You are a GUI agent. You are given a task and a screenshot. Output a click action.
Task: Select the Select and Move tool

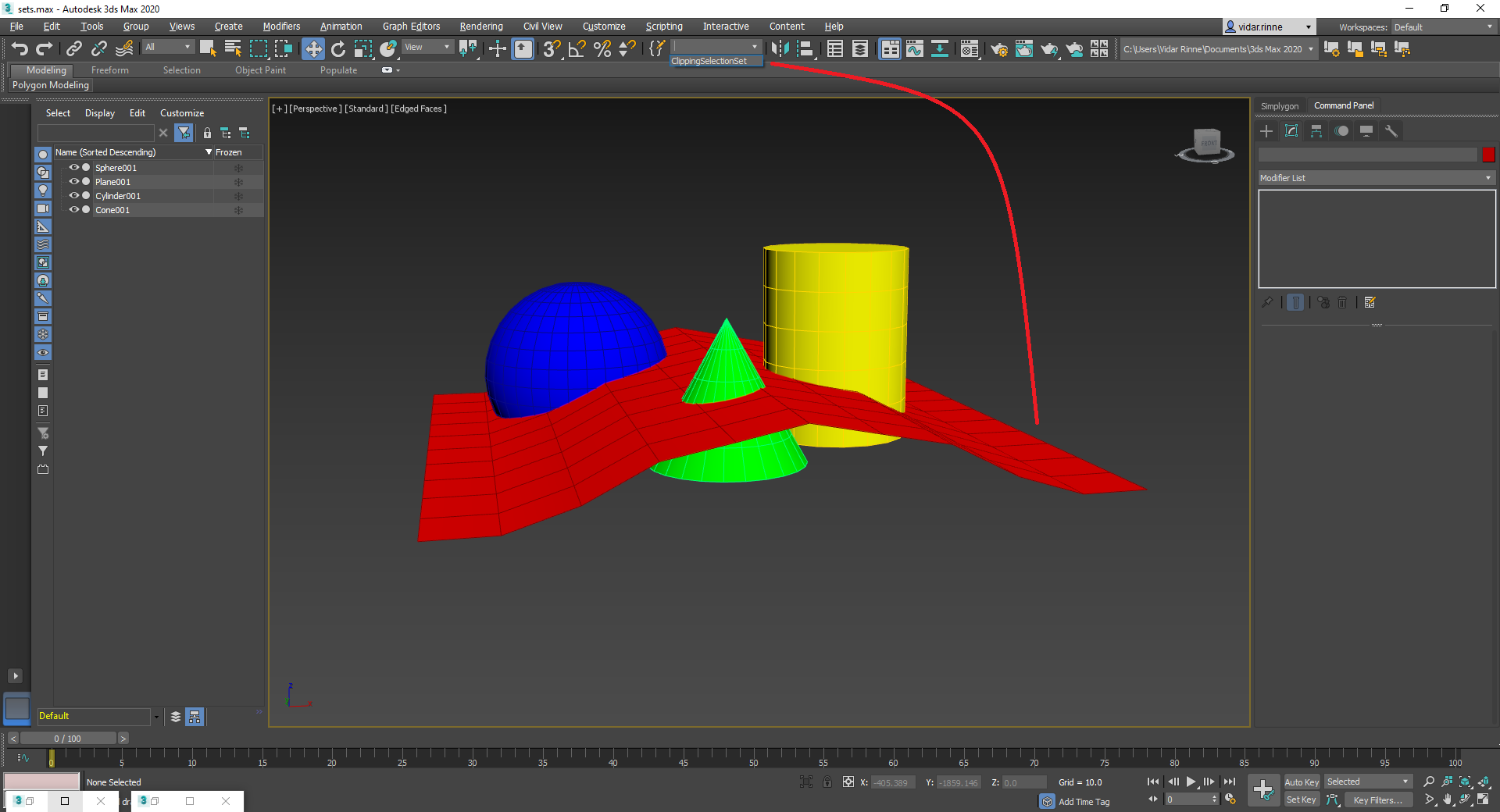312,49
